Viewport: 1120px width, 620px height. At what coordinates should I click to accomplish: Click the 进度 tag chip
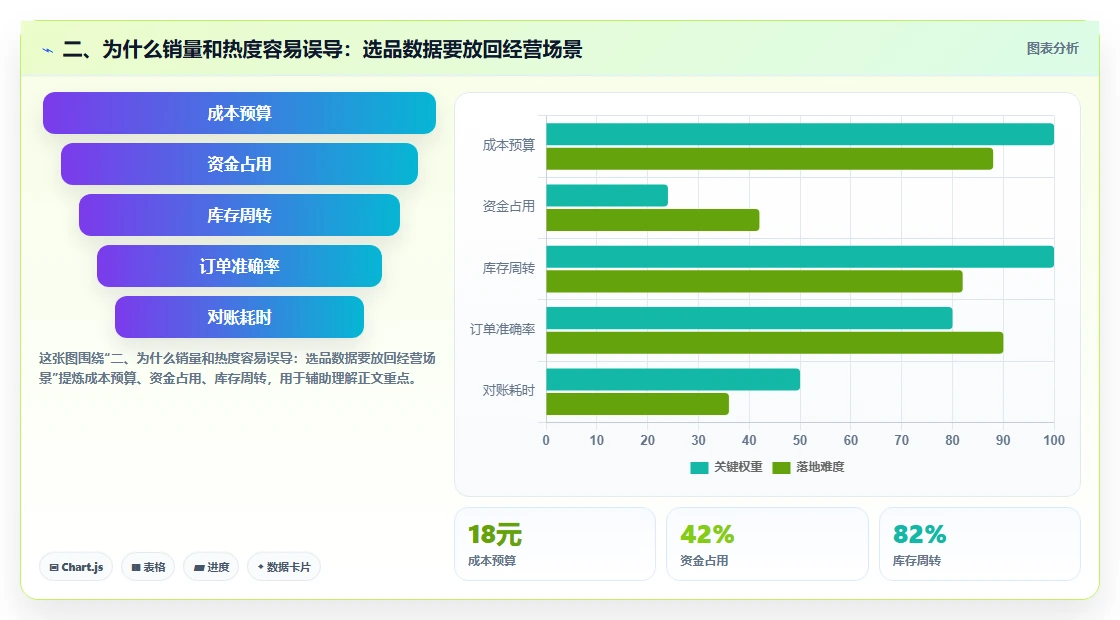coord(211,567)
